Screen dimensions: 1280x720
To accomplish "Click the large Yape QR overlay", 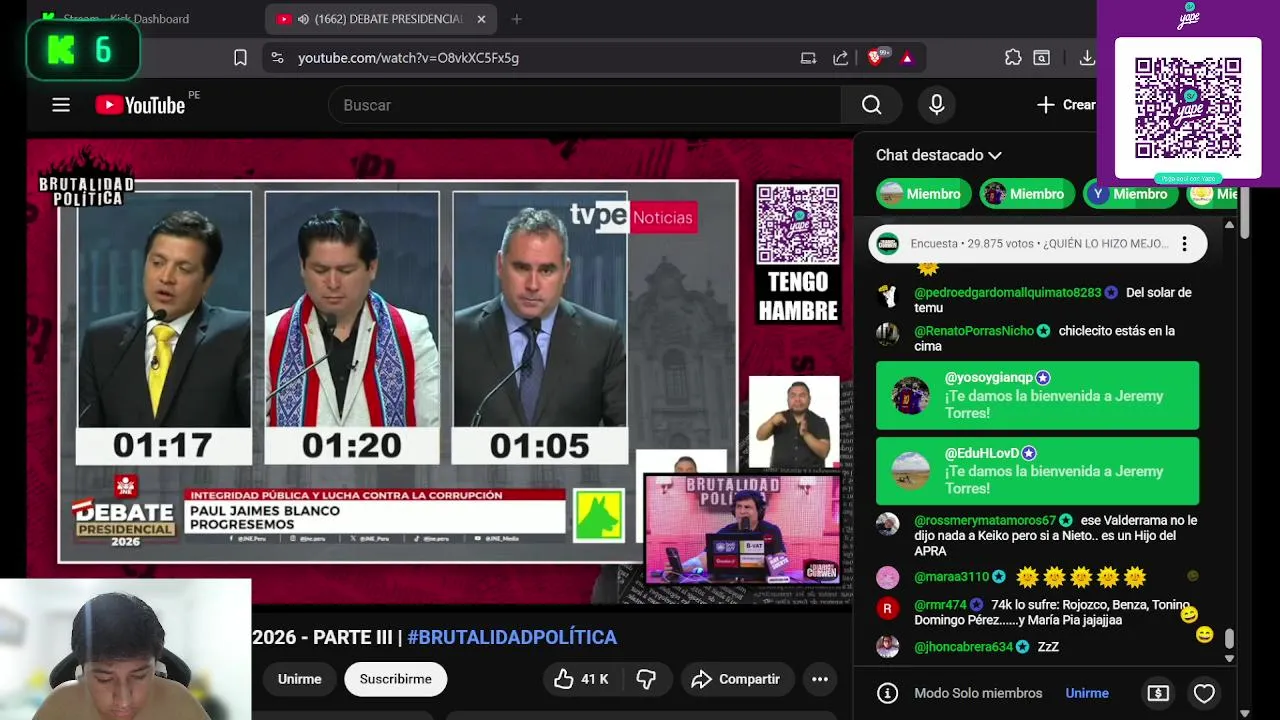I will (1188, 108).
